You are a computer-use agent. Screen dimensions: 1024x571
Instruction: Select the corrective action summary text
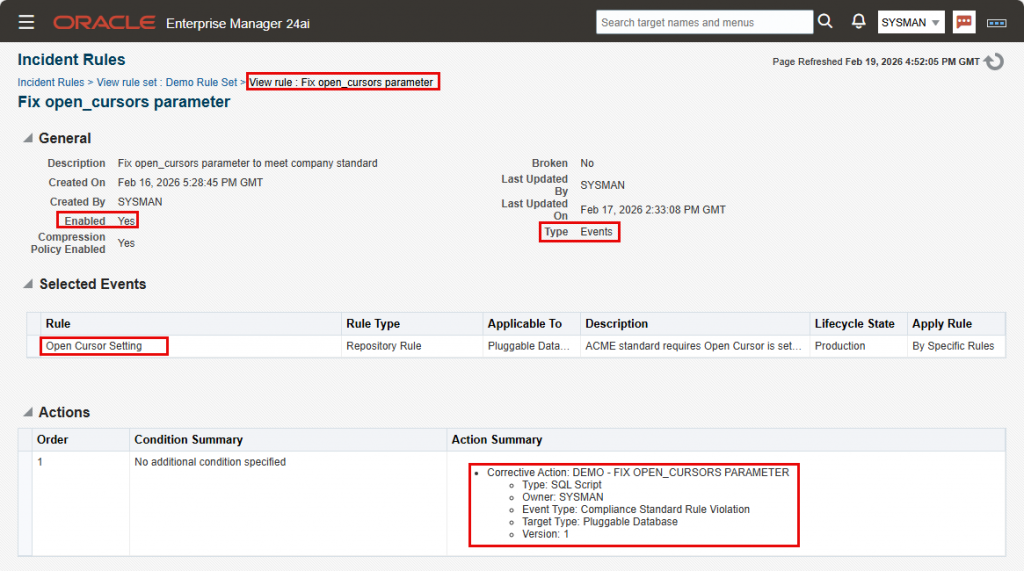pyautogui.click(x=638, y=472)
